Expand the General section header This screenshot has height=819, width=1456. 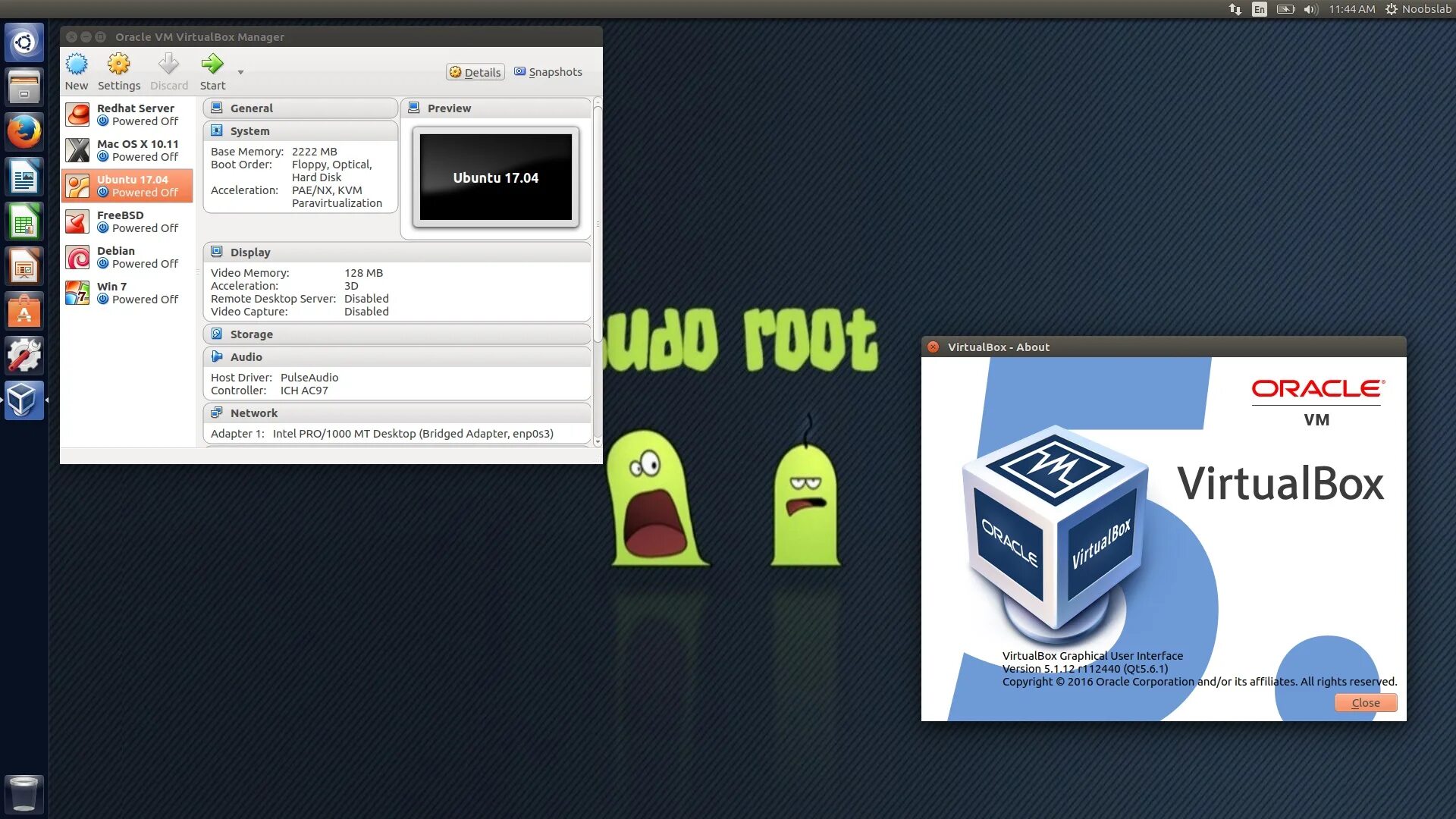[252, 108]
